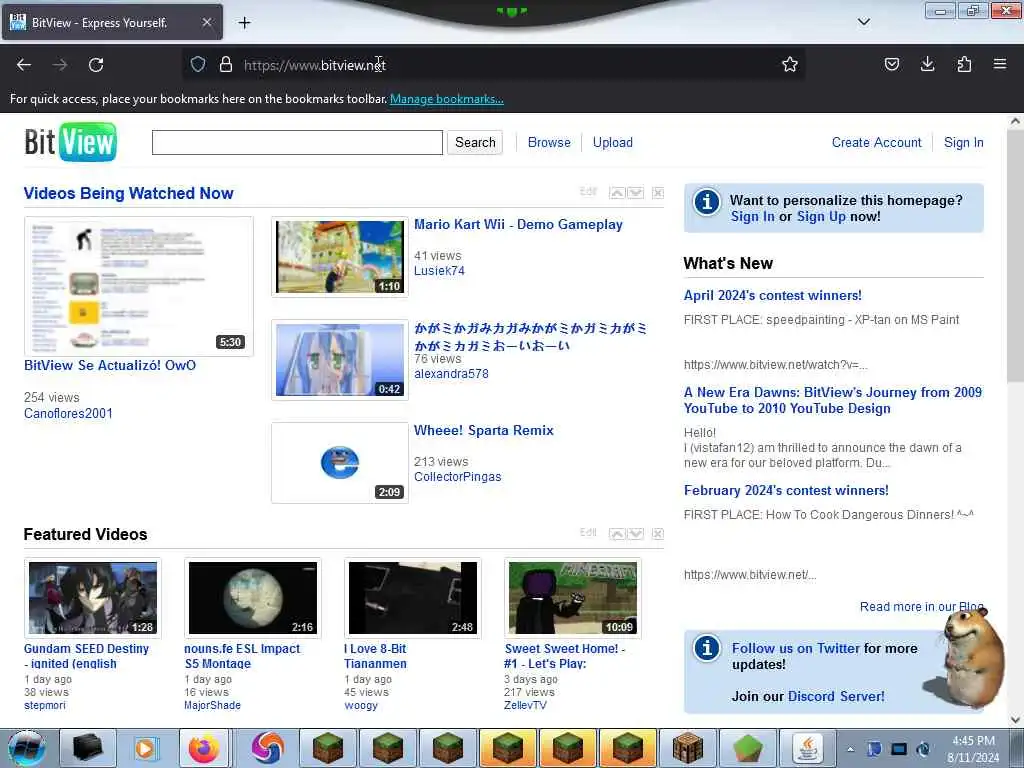
Task: Open the 0:42 anime video thumbnail
Action: (340, 360)
